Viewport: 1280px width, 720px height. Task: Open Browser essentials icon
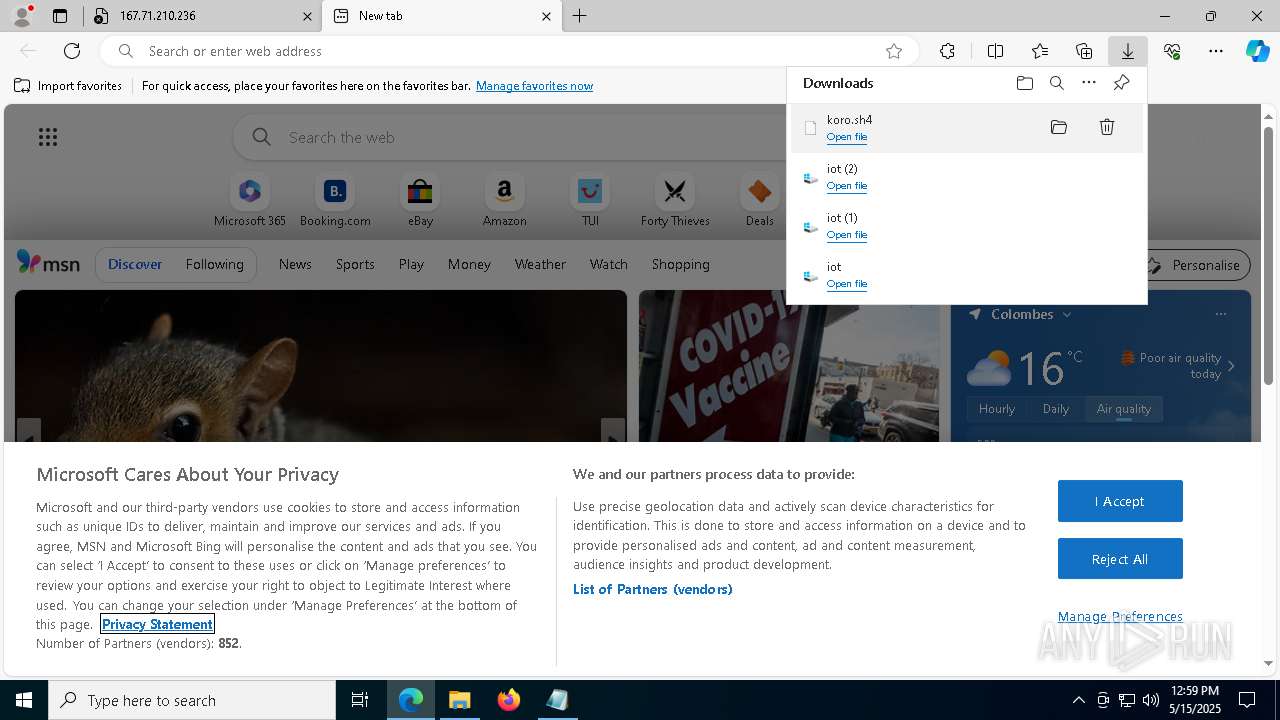pos(1172,51)
